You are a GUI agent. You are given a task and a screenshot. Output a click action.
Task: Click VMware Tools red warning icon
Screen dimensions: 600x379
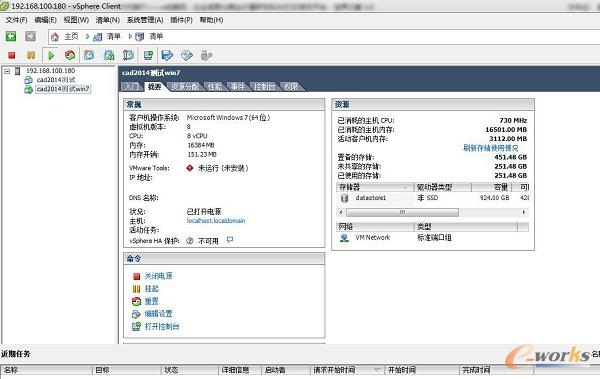[190, 168]
